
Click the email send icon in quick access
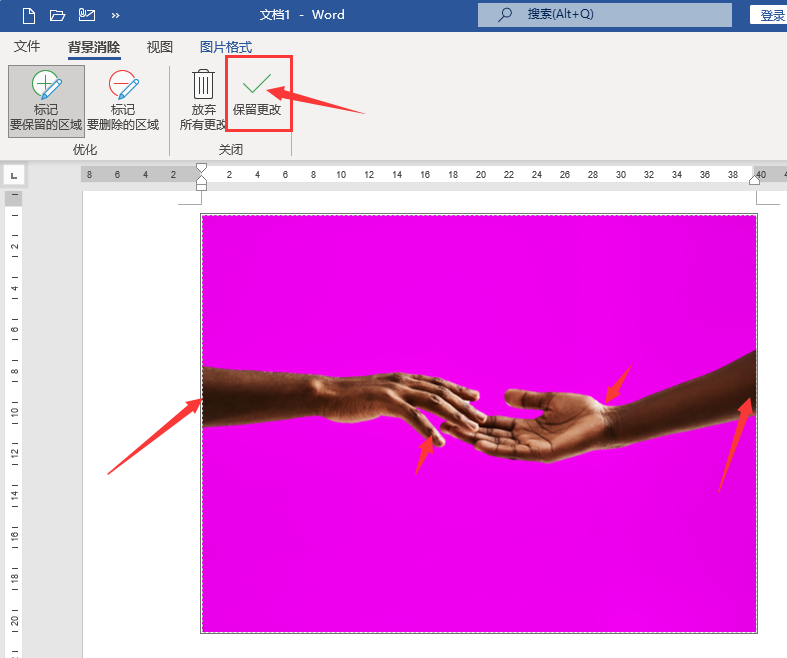tap(87, 15)
